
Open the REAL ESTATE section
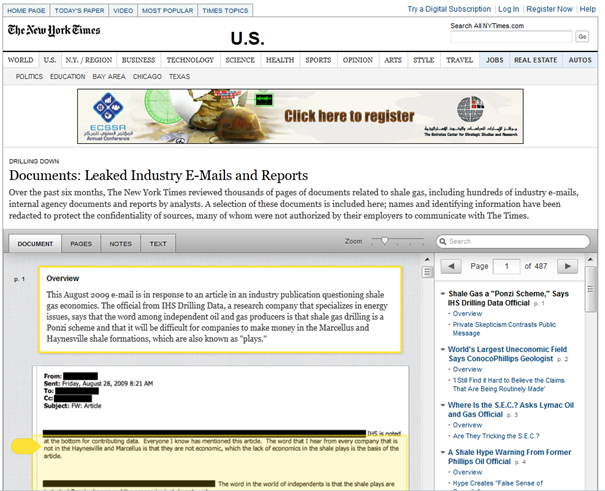coord(536,60)
